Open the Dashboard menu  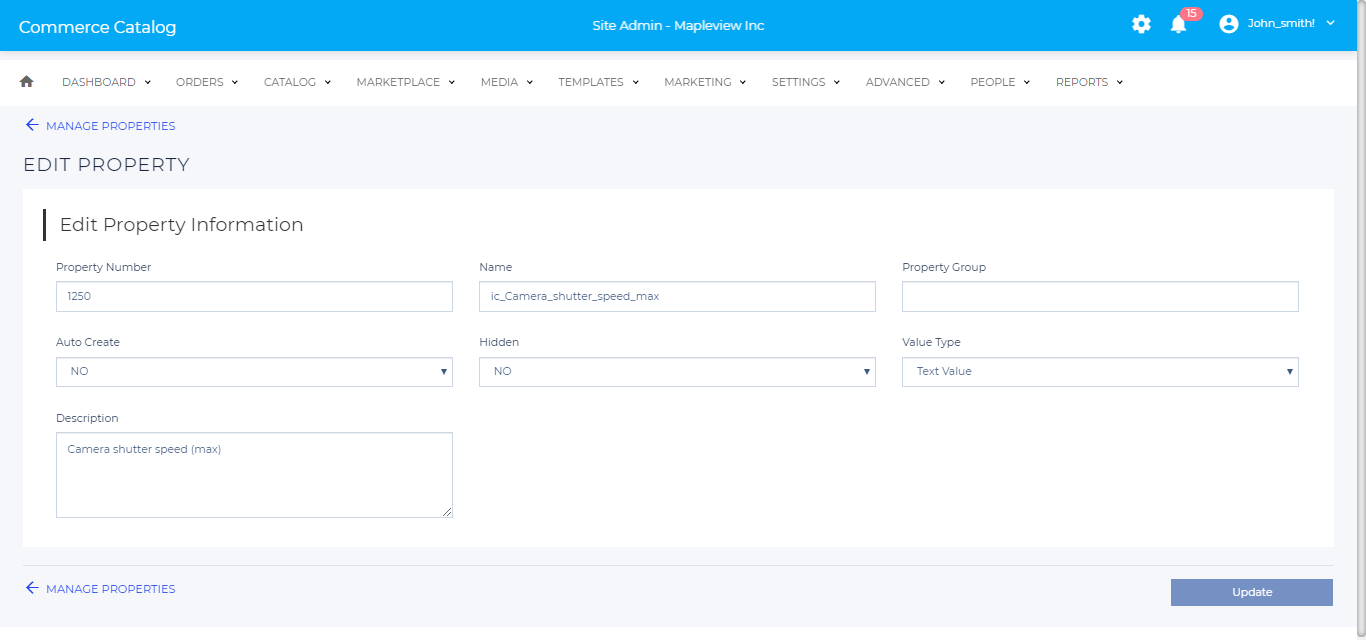click(x=106, y=82)
